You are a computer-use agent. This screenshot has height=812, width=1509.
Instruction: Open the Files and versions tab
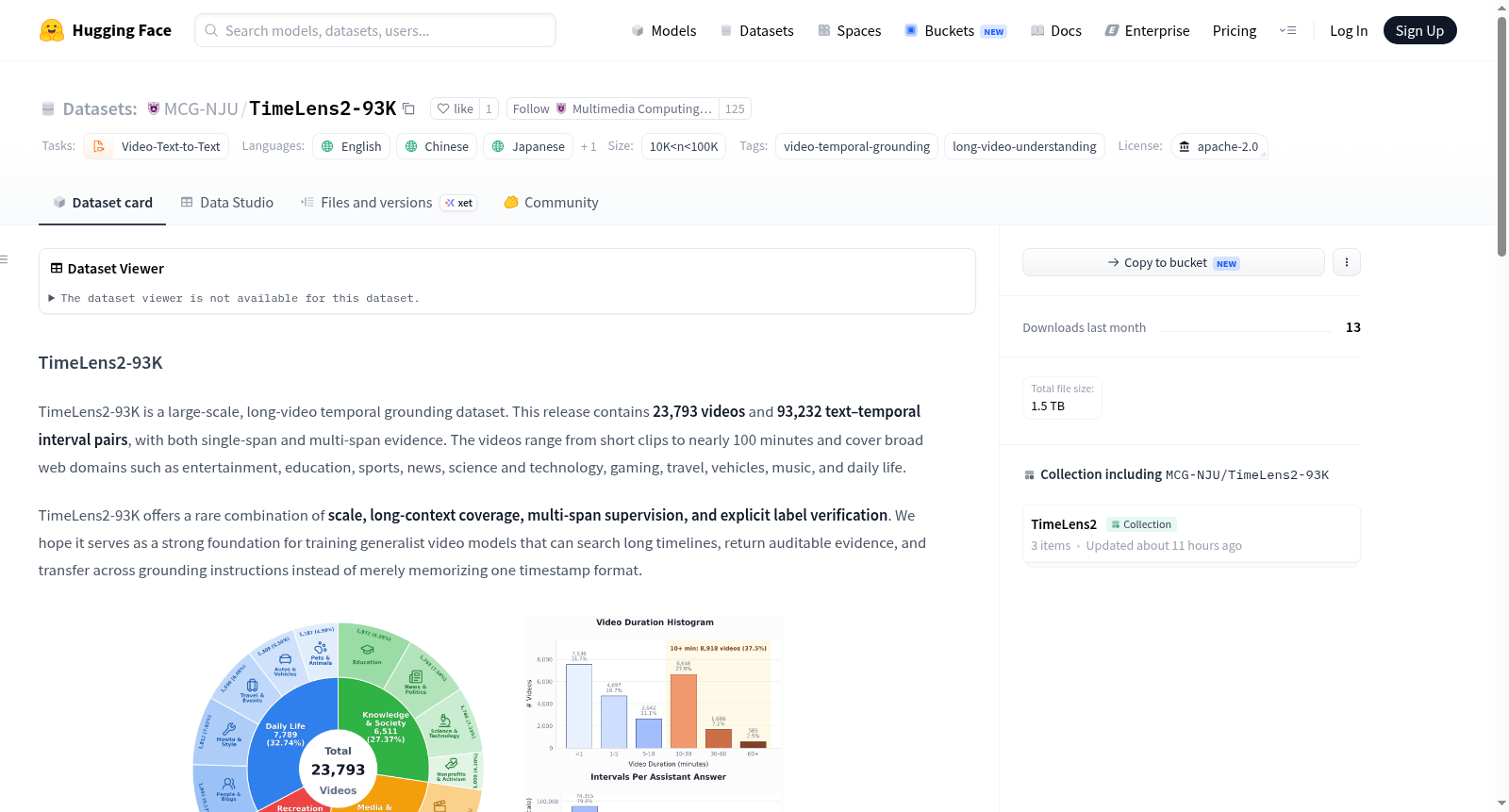pos(389,203)
